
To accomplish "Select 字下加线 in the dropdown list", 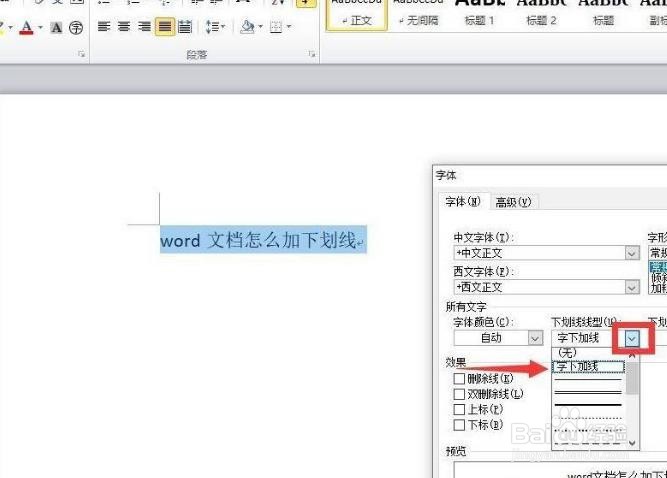I will (589, 366).
